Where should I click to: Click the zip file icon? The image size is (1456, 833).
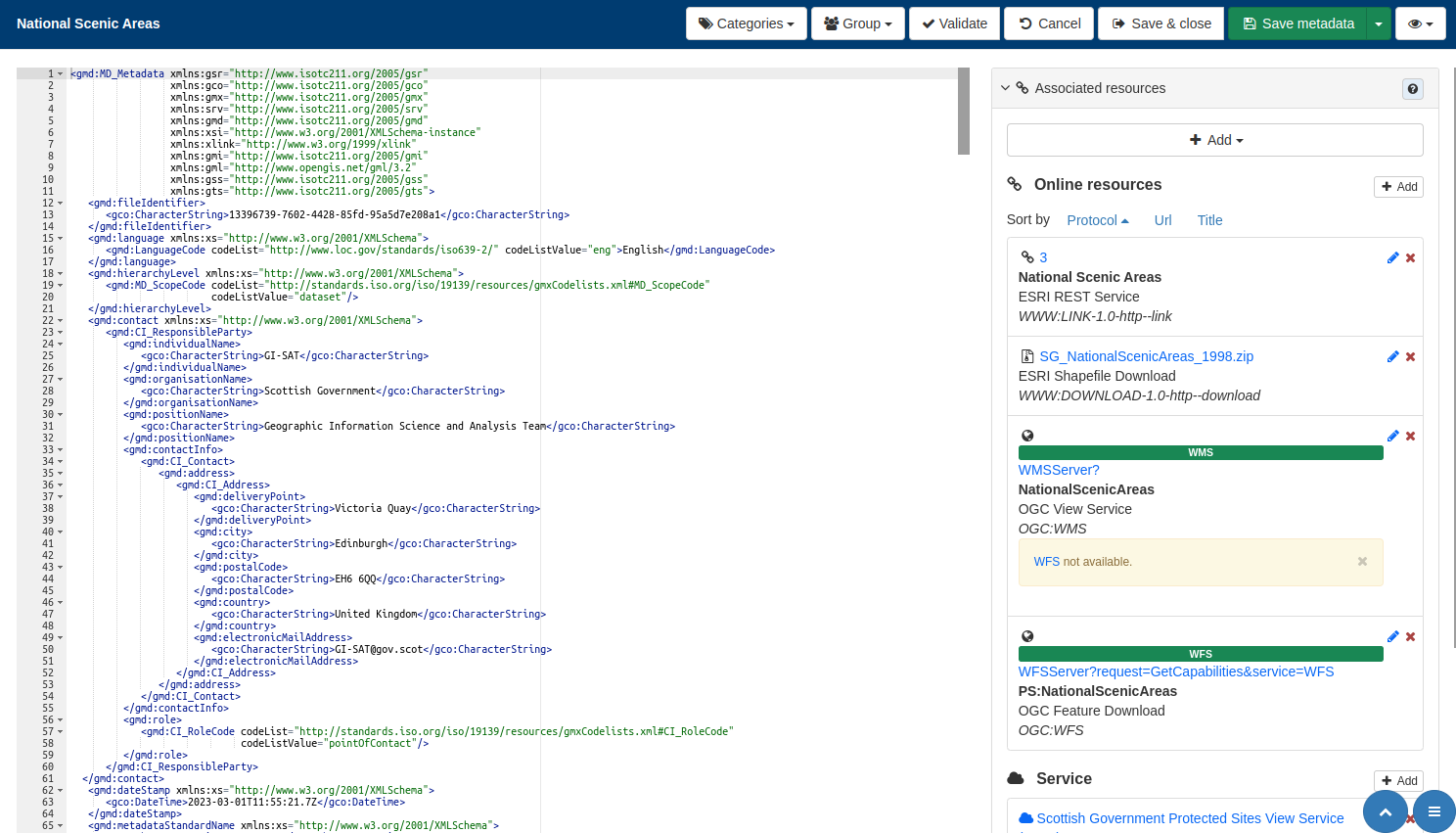[1027, 356]
